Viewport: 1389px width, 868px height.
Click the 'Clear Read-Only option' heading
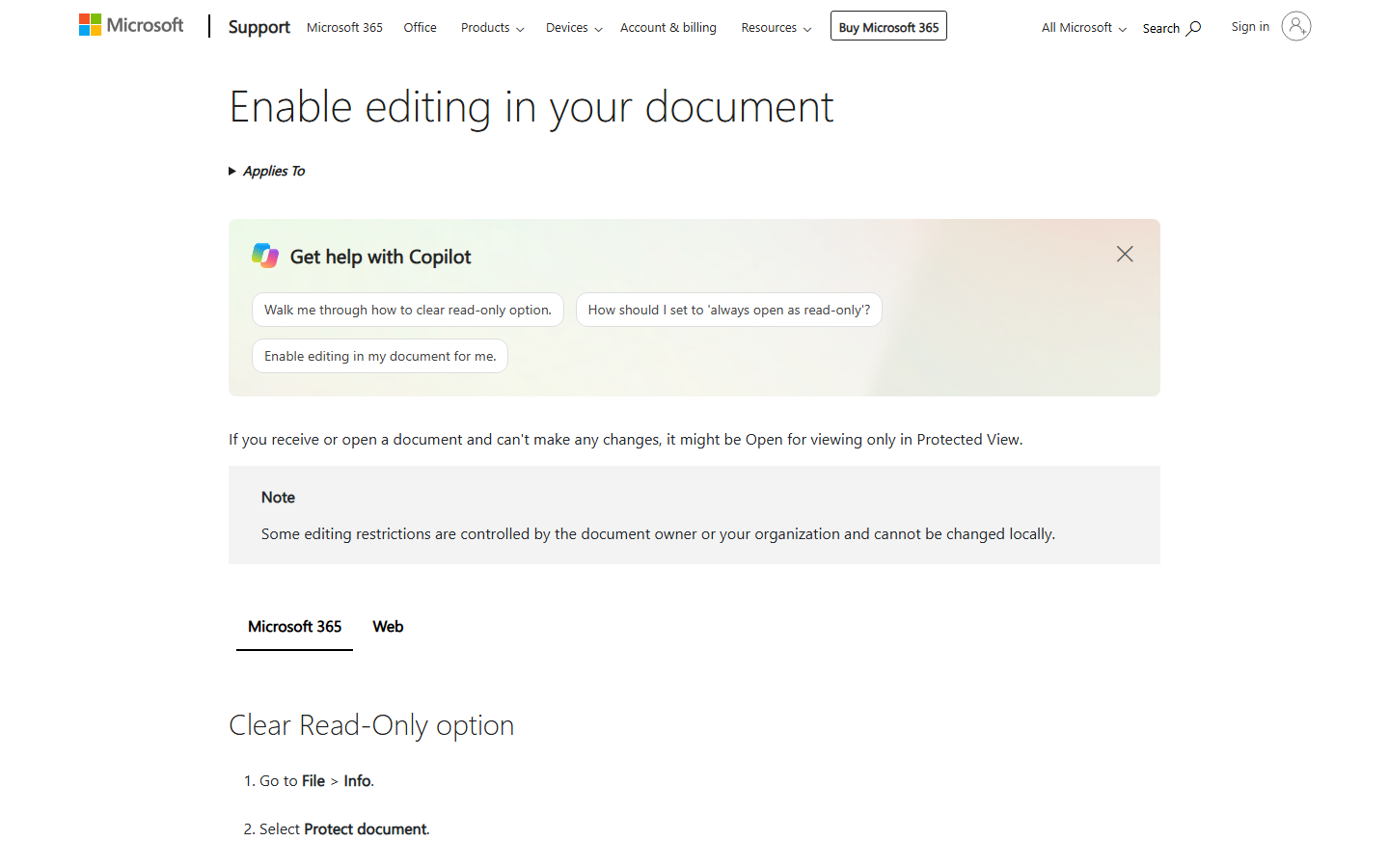click(371, 725)
